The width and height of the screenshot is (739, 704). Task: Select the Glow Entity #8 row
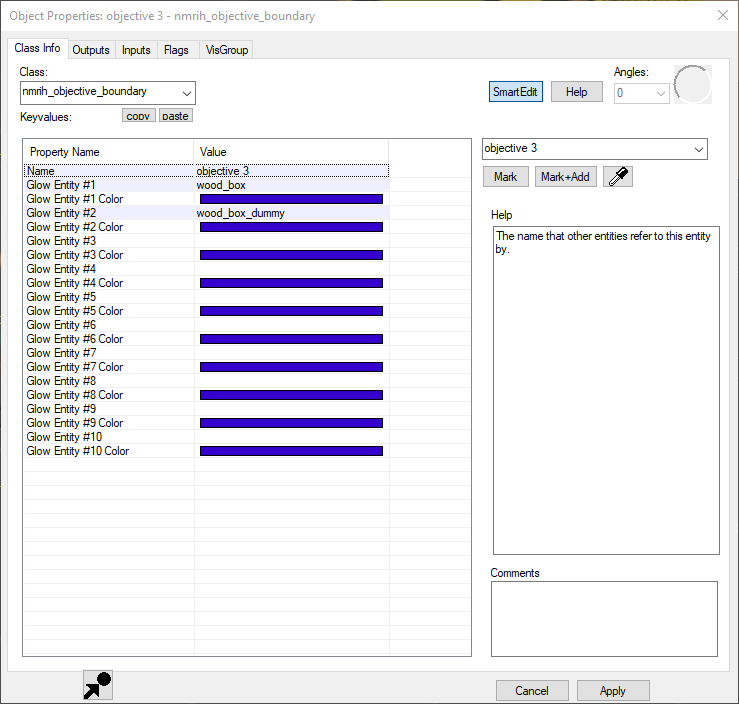(x=206, y=381)
